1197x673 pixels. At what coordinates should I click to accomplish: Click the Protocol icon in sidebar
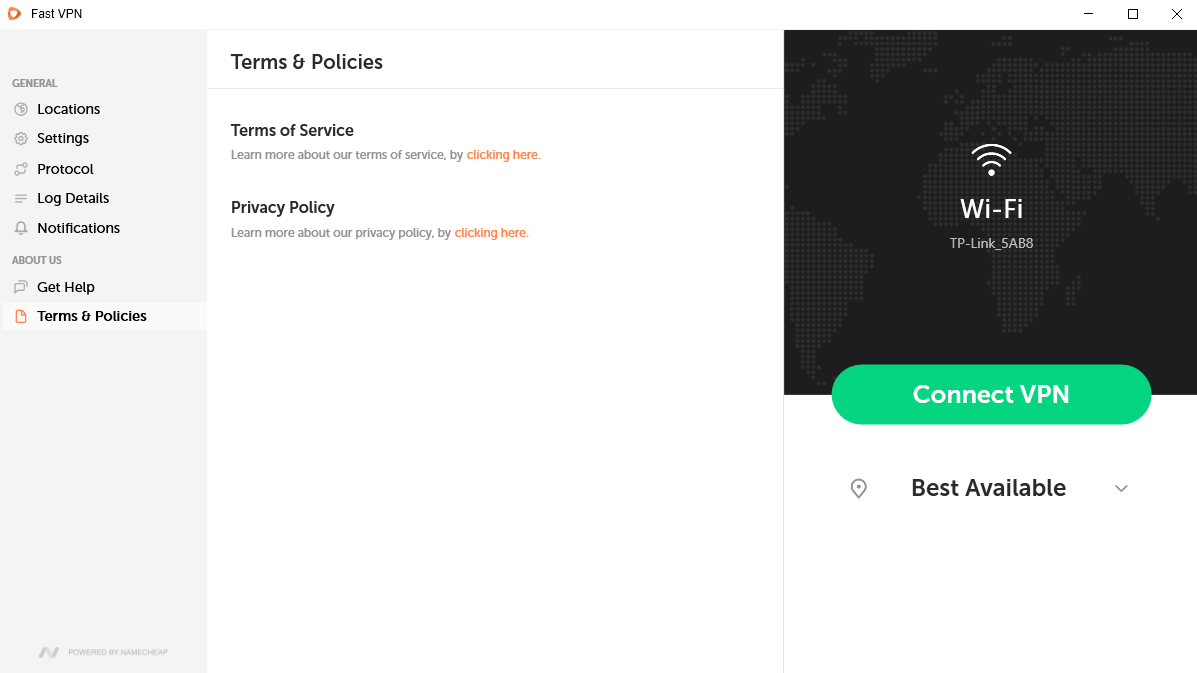[x=21, y=169]
